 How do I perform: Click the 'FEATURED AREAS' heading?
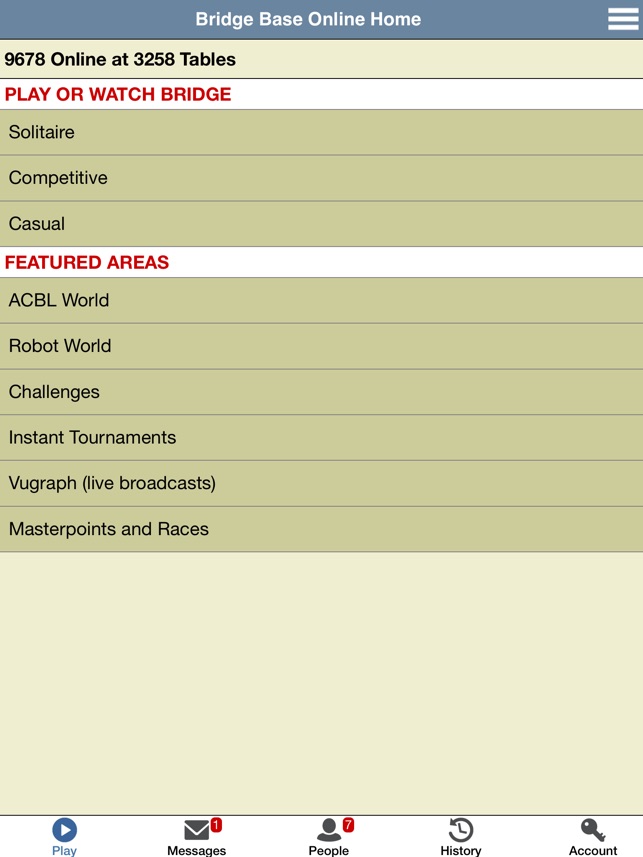point(86,262)
